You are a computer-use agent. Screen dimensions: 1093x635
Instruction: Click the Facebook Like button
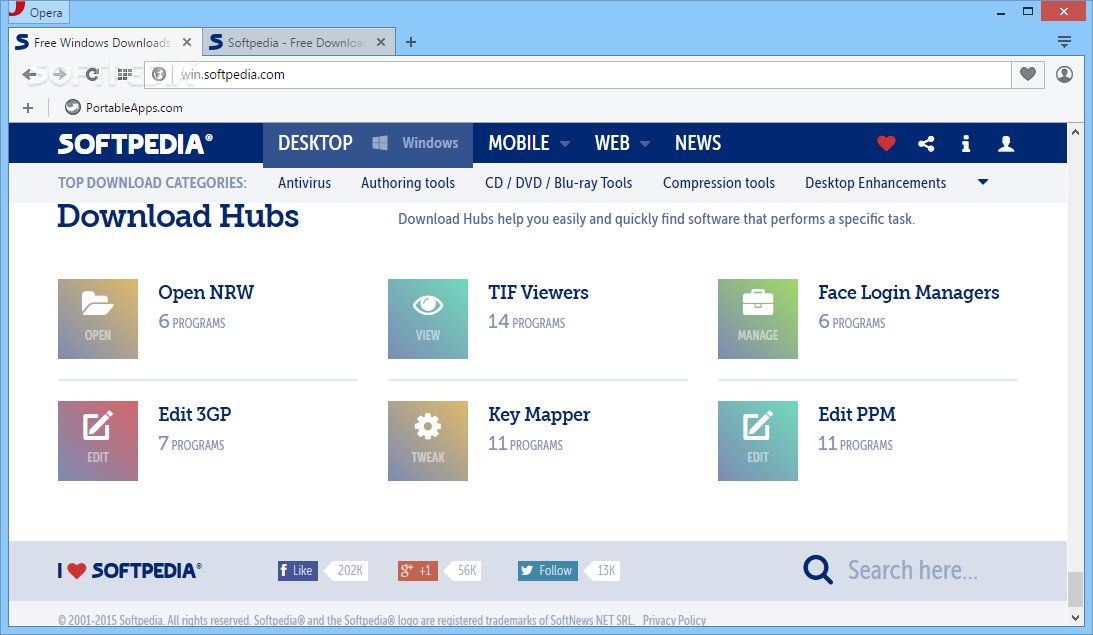[x=298, y=570]
